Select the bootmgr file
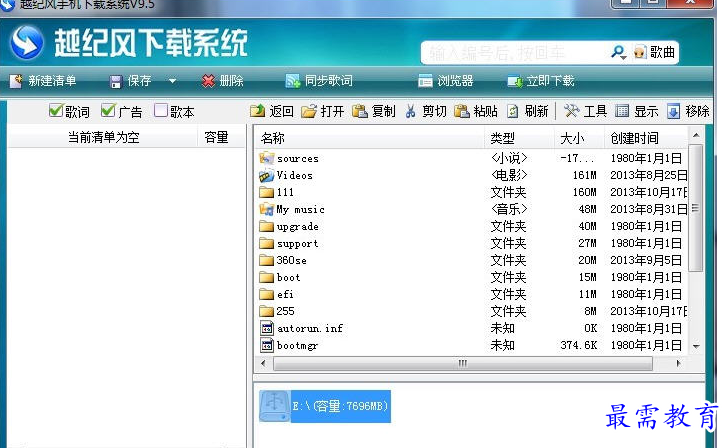 point(289,346)
